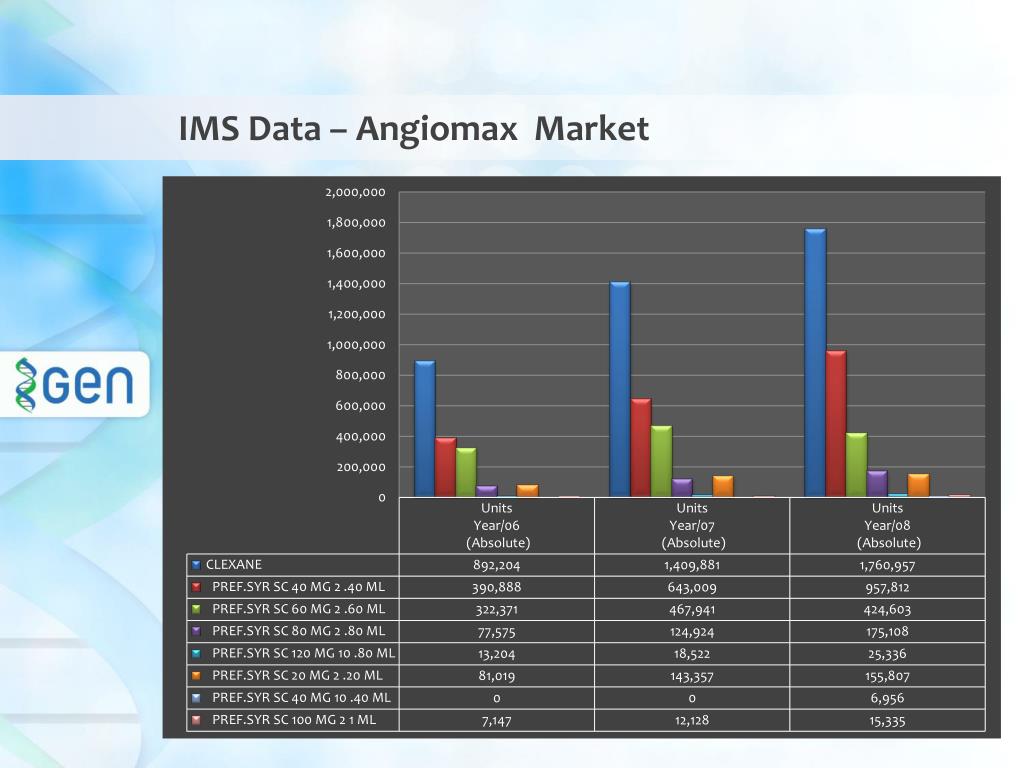Screen dimensions: 1024x768
Task: Click the cell value 957,812
Action: pos(888,588)
